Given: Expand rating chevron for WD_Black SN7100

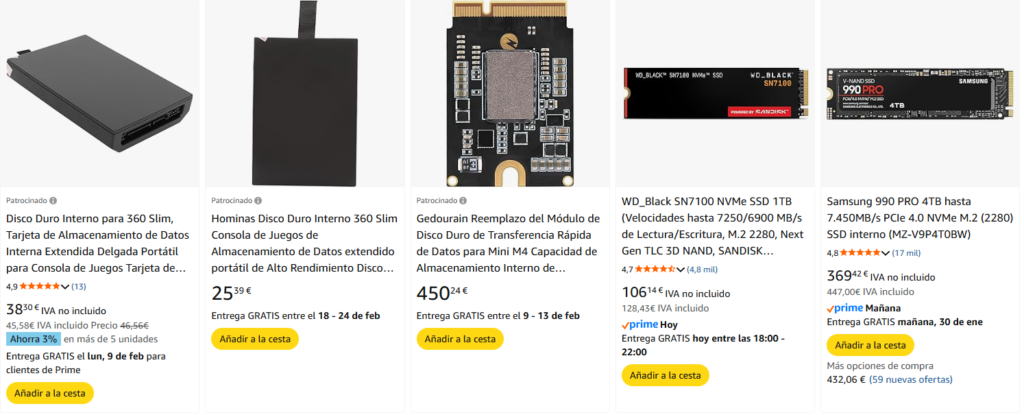Looking at the screenshot, I should click(x=680, y=269).
